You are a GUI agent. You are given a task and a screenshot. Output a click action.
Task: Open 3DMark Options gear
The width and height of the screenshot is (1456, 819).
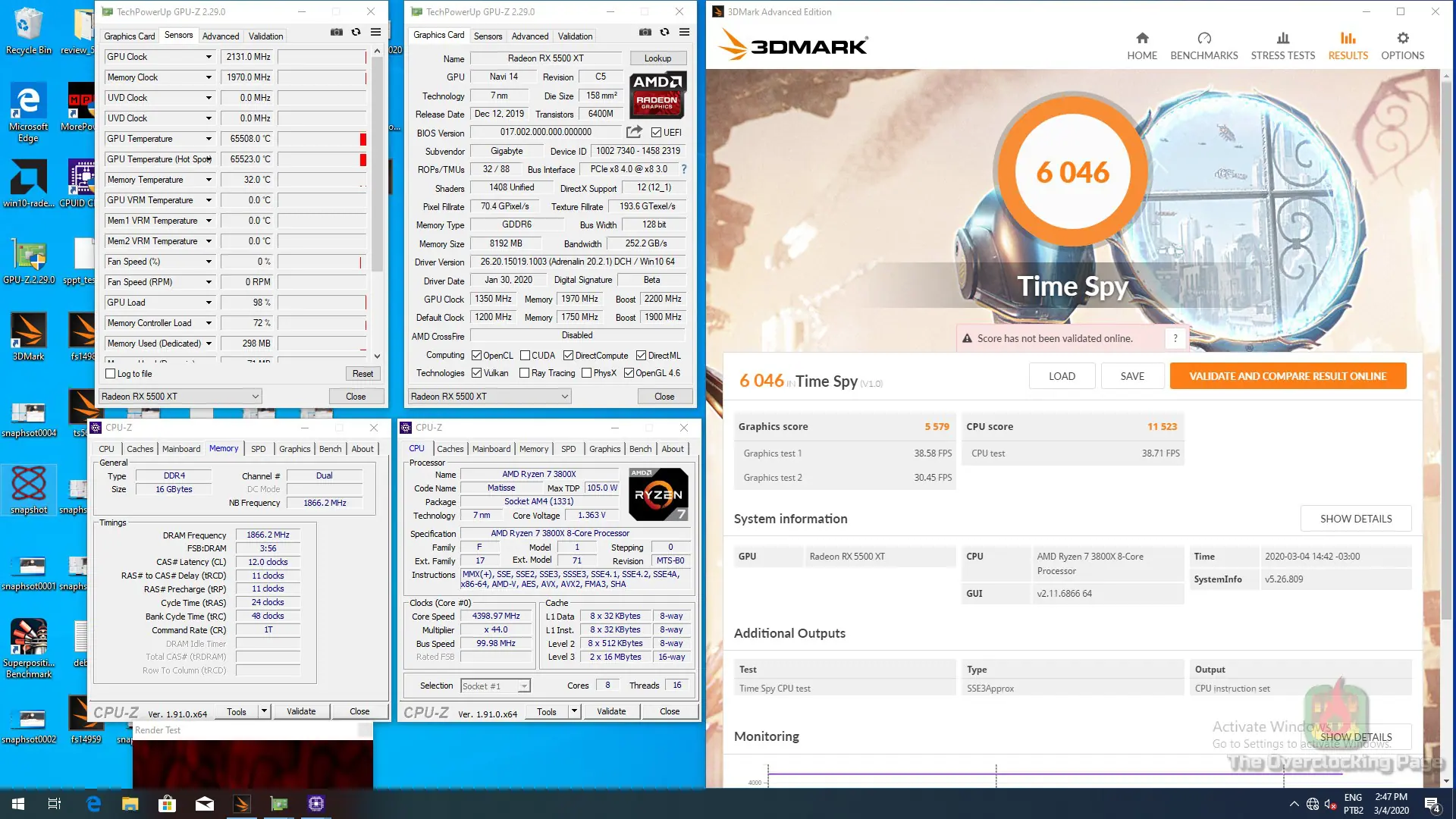click(1403, 38)
